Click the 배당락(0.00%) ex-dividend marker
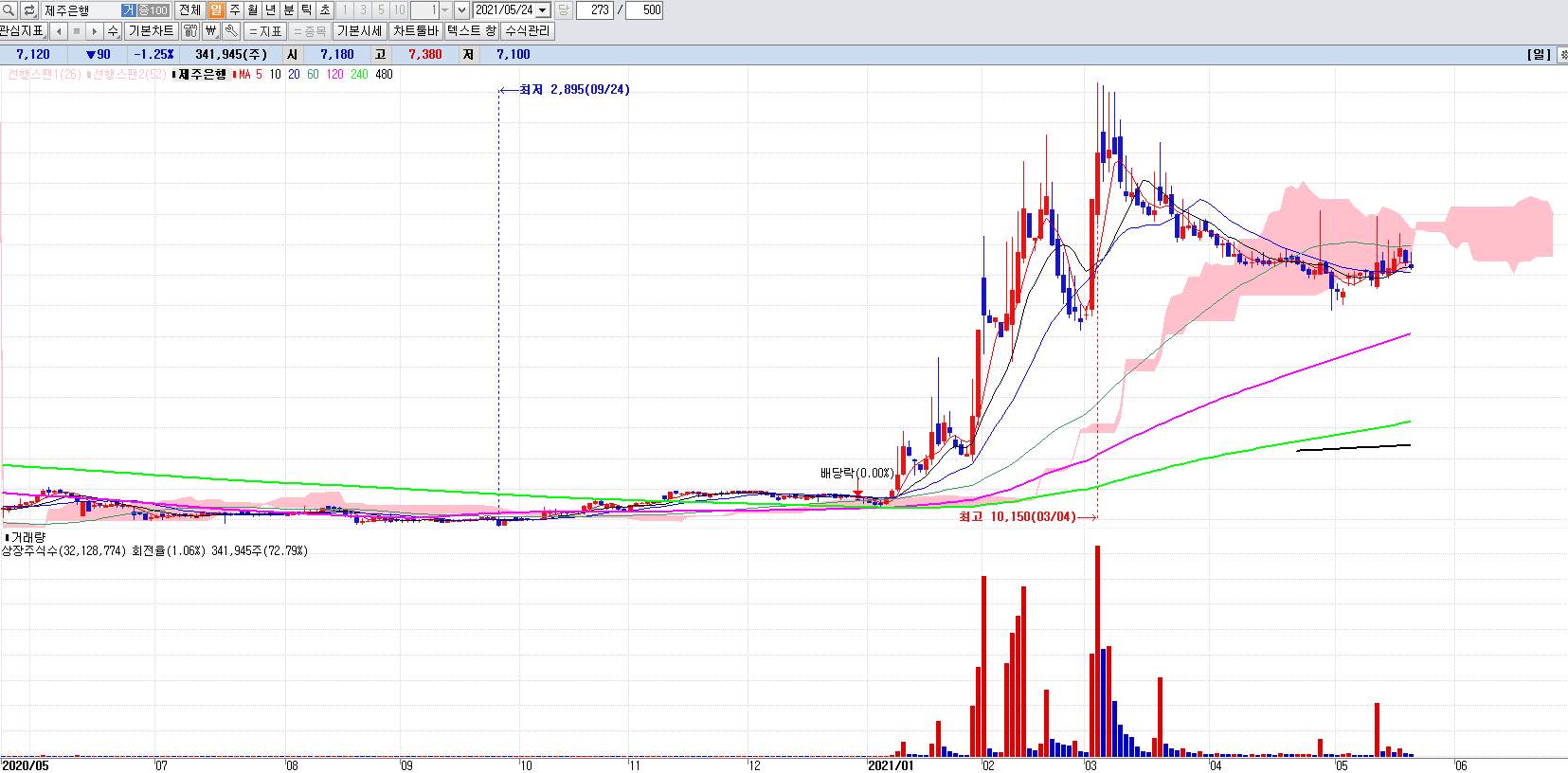 857,473
